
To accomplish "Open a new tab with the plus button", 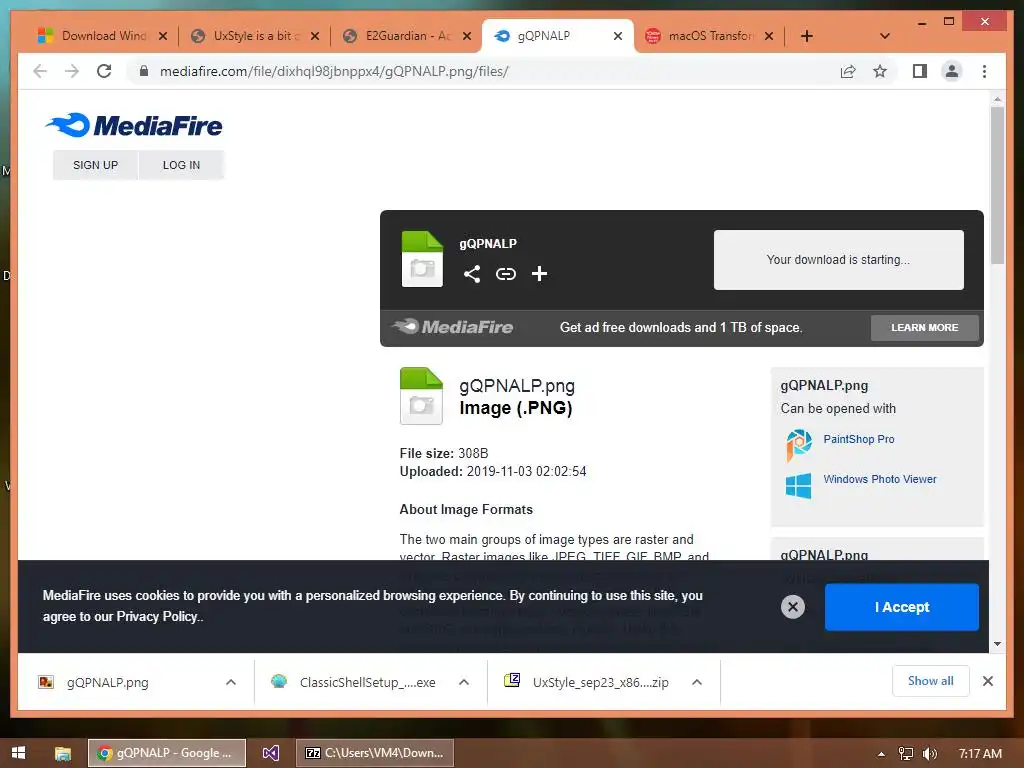I will pos(807,36).
